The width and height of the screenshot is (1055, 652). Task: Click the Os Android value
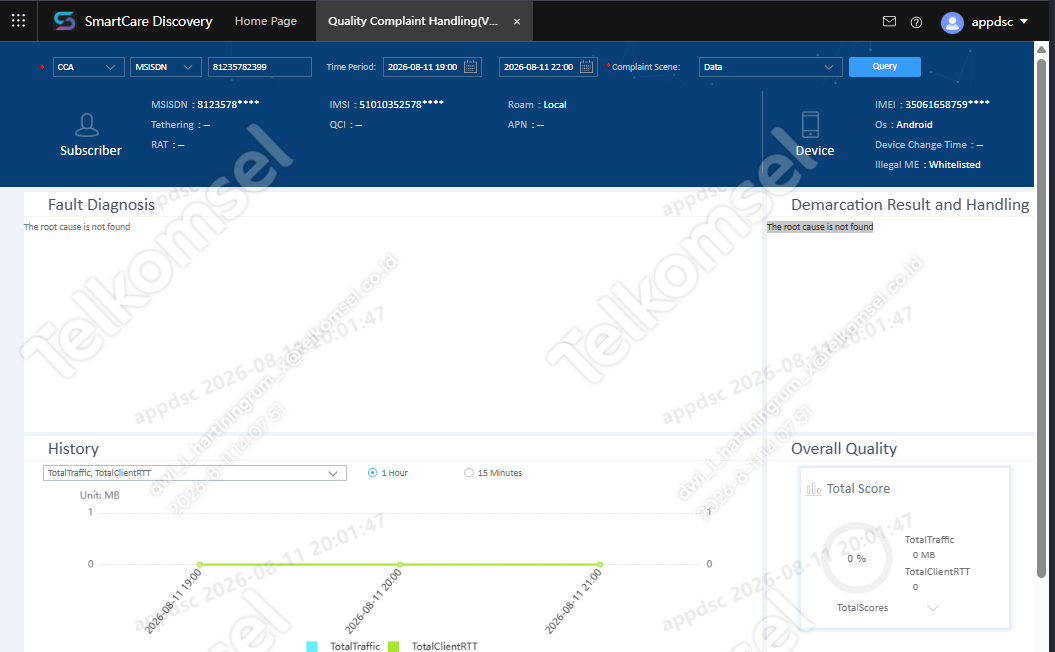914,124
